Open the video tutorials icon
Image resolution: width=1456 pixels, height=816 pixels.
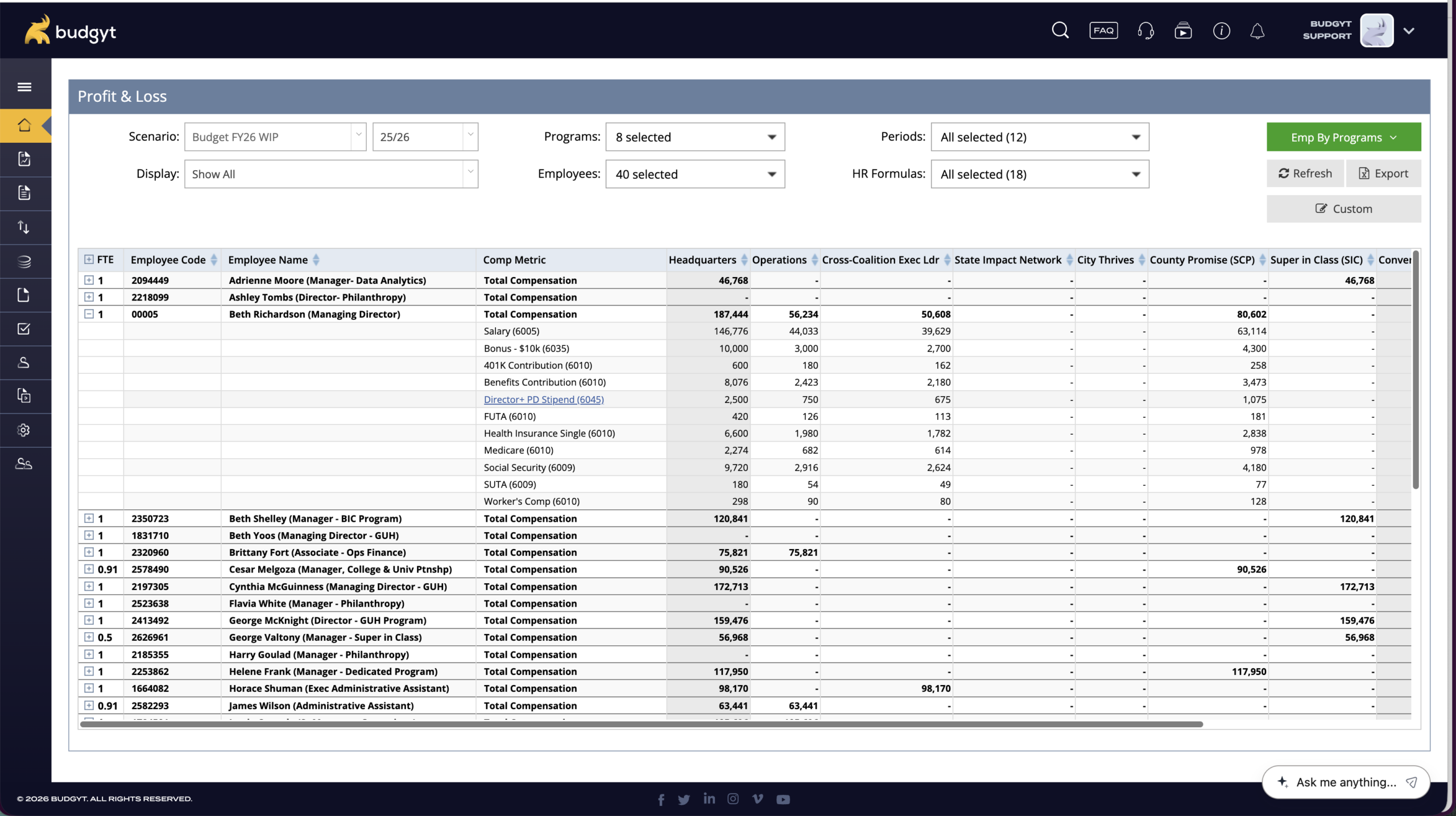(x=1183, y=31)
